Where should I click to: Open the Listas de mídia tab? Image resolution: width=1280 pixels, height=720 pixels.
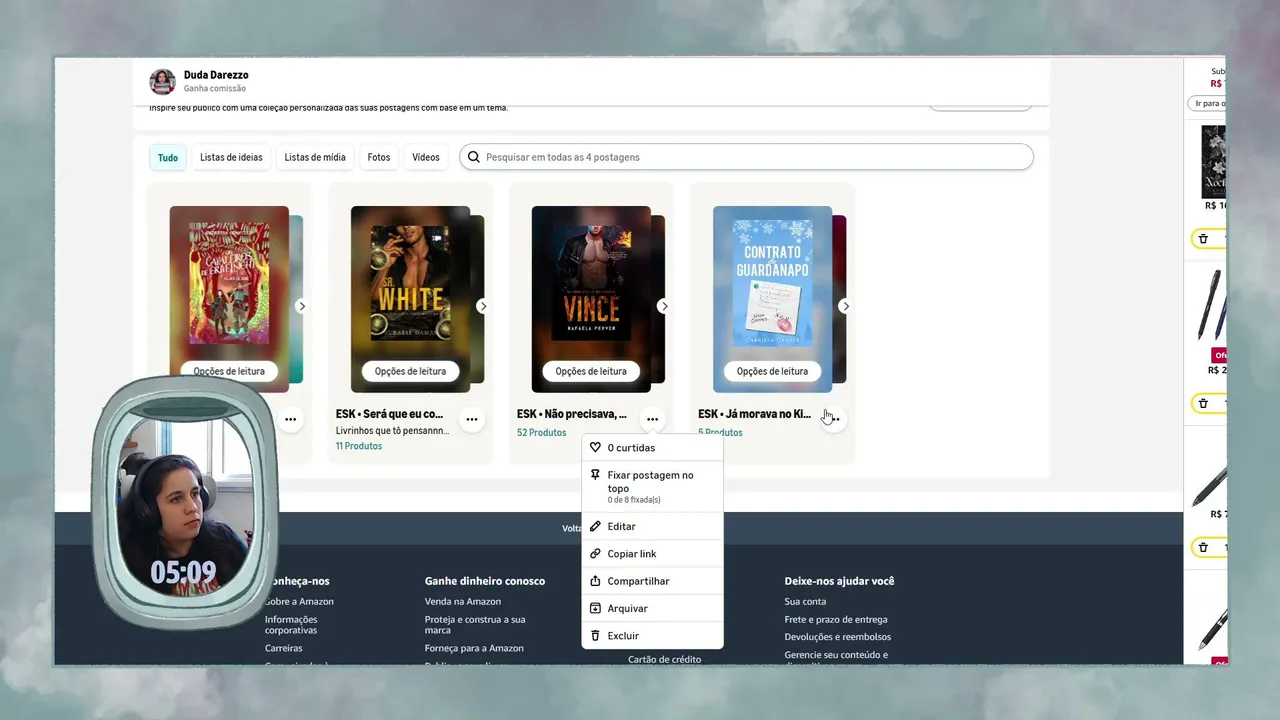click(x=315, y=157)
